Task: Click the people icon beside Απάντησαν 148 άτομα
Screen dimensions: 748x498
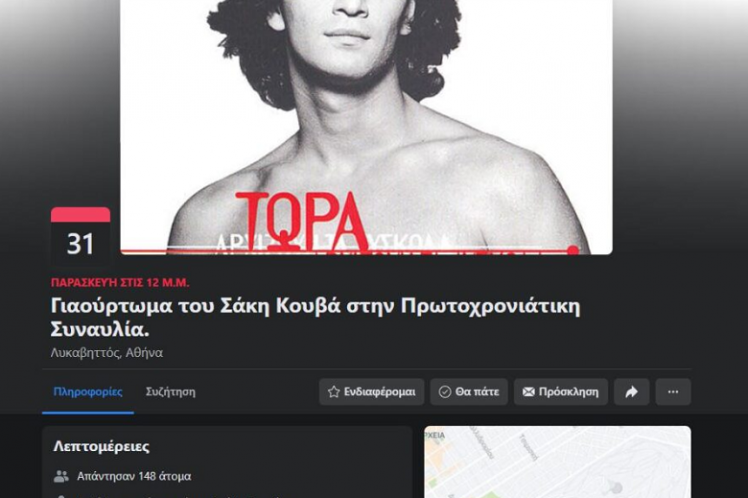Action: click(61, 476)
